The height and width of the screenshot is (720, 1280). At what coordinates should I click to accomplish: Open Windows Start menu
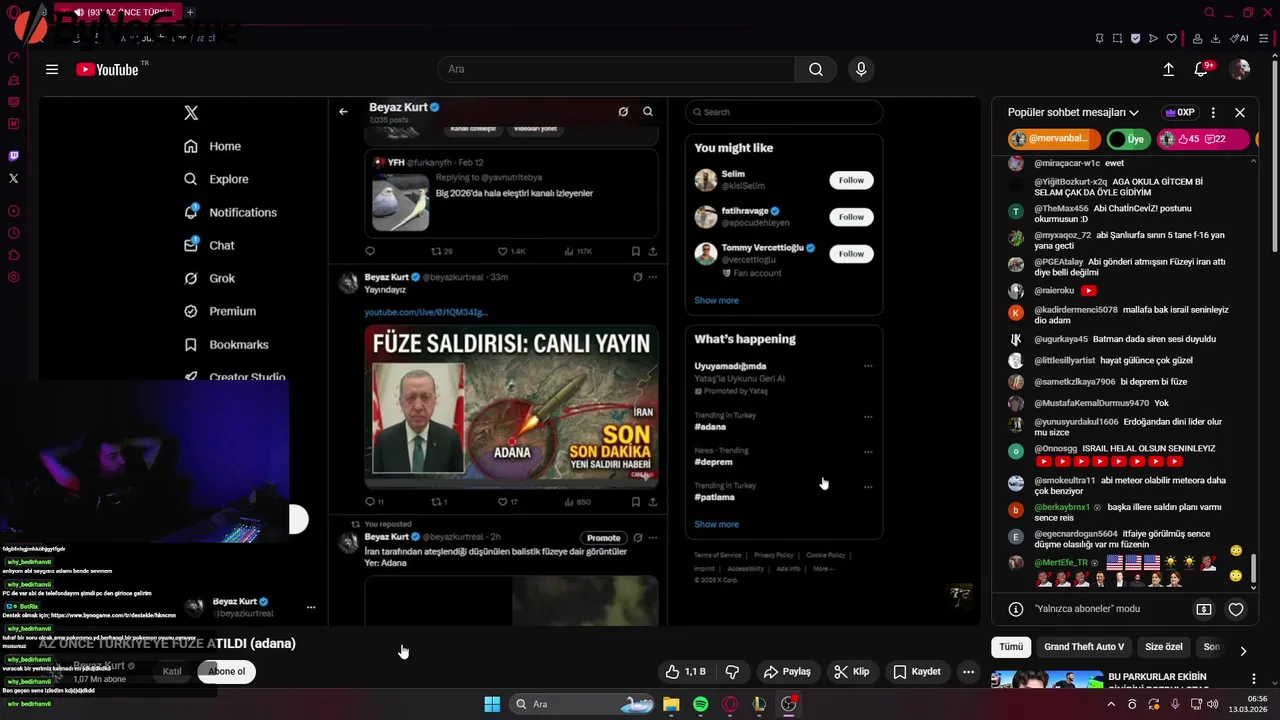(x=492, y=704)
